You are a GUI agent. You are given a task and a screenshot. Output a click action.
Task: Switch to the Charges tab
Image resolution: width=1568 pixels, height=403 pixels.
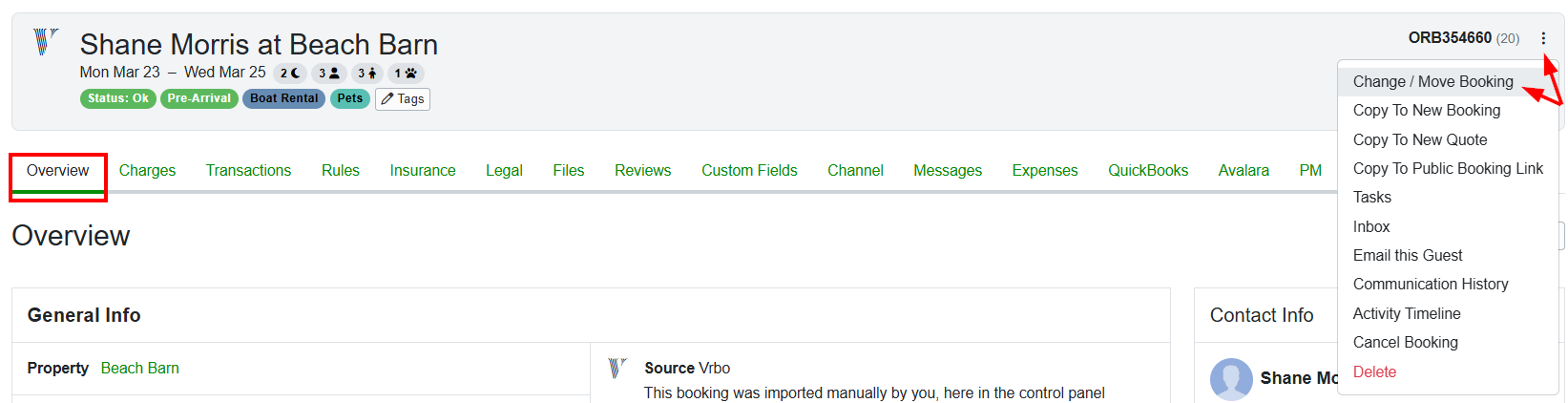tap(147, 170)
